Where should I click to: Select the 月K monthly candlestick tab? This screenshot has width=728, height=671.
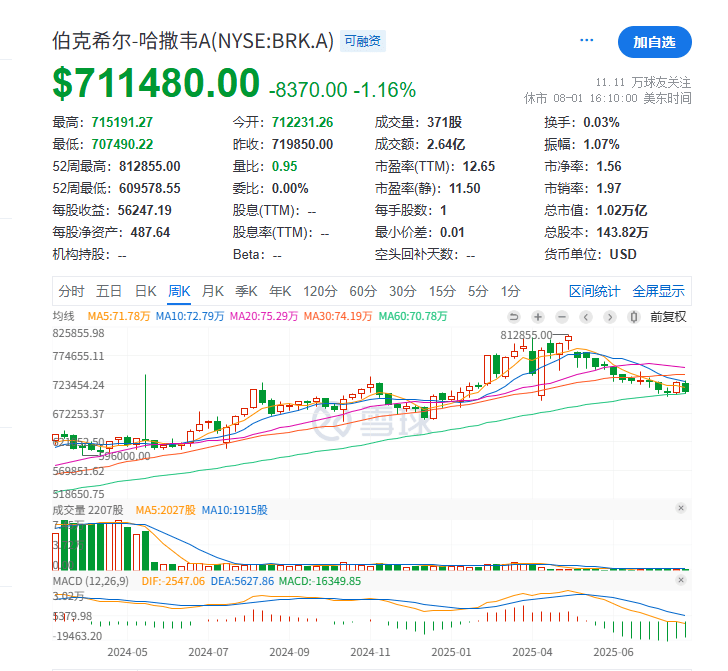pos(213,291)
